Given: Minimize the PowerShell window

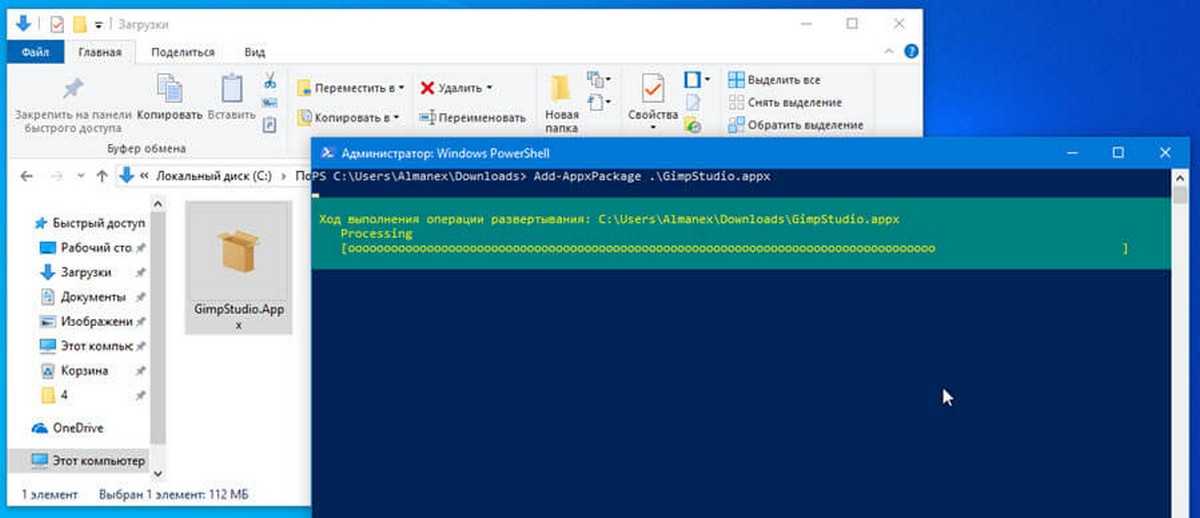Looking at the screenshot, I should tap(1071, 152).
